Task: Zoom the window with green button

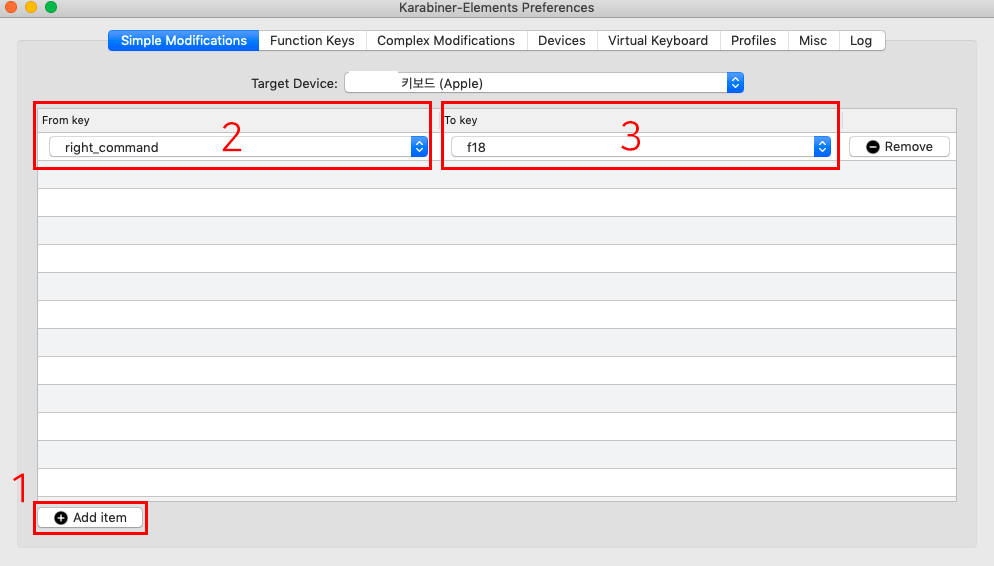Action: coord(51,8)
